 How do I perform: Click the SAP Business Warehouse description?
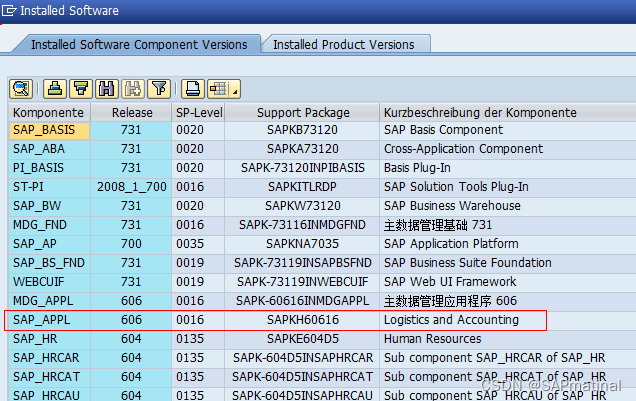tap(452, 206)
